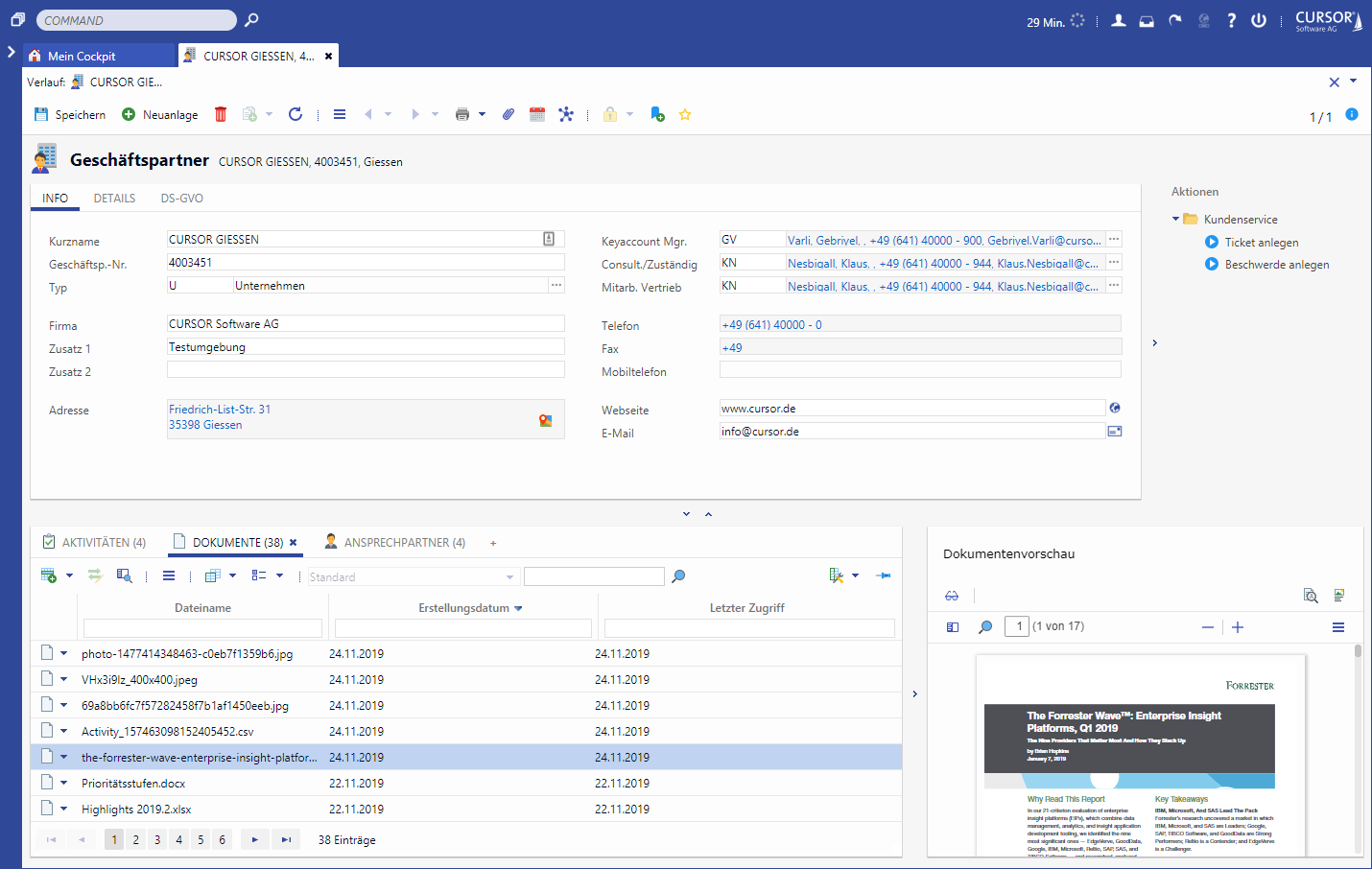Pin the documents panel with the pin icon
The image size is (1372, 869).
tap(884, 575)
